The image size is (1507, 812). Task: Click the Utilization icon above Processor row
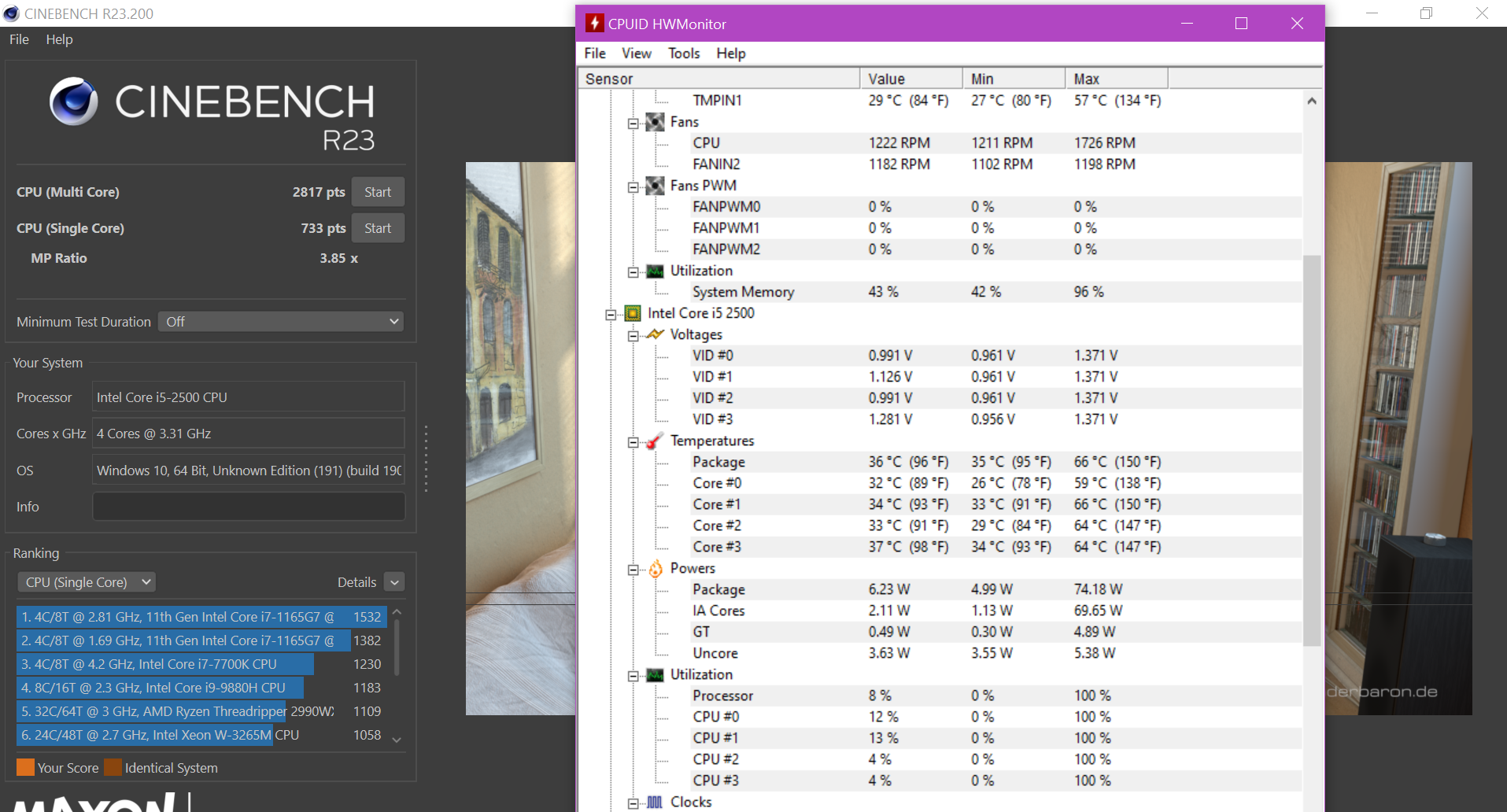pyautogui.click(x=655, y=675)
